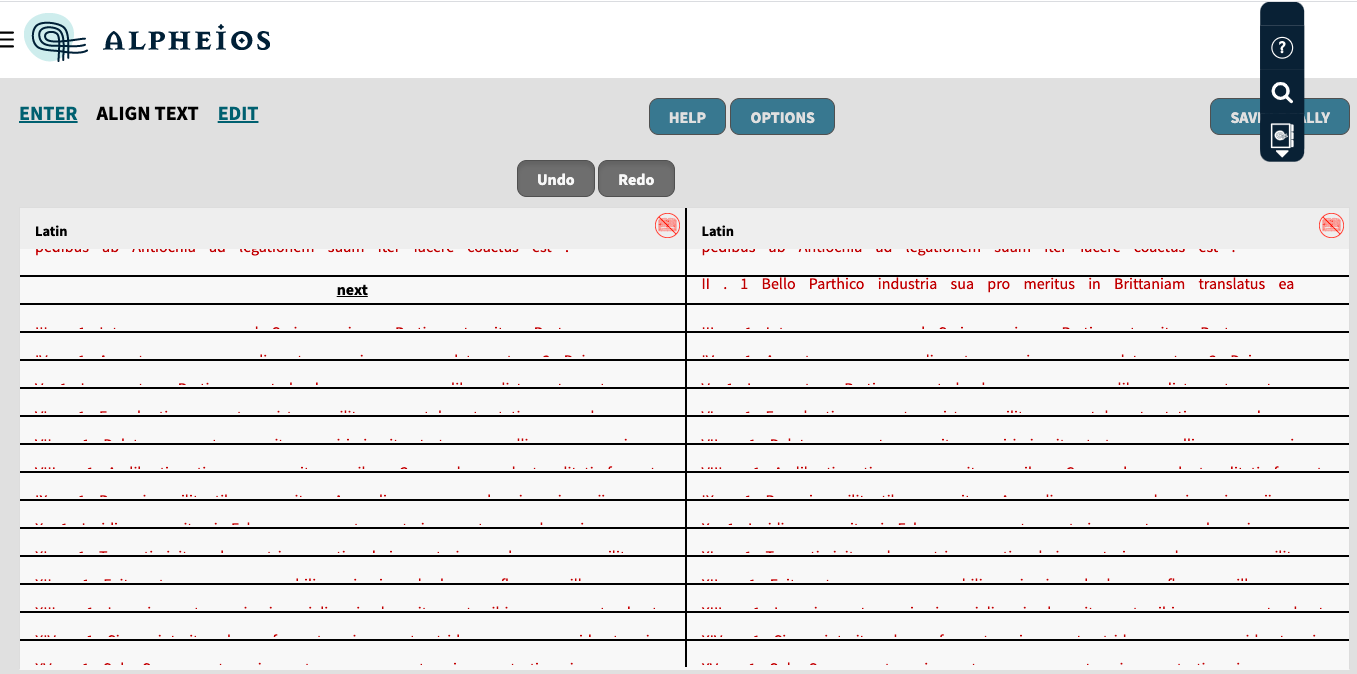The image size is (1357, 674).
Task: Open the hamburger navigation menu
Action: [x=8, y=39]
